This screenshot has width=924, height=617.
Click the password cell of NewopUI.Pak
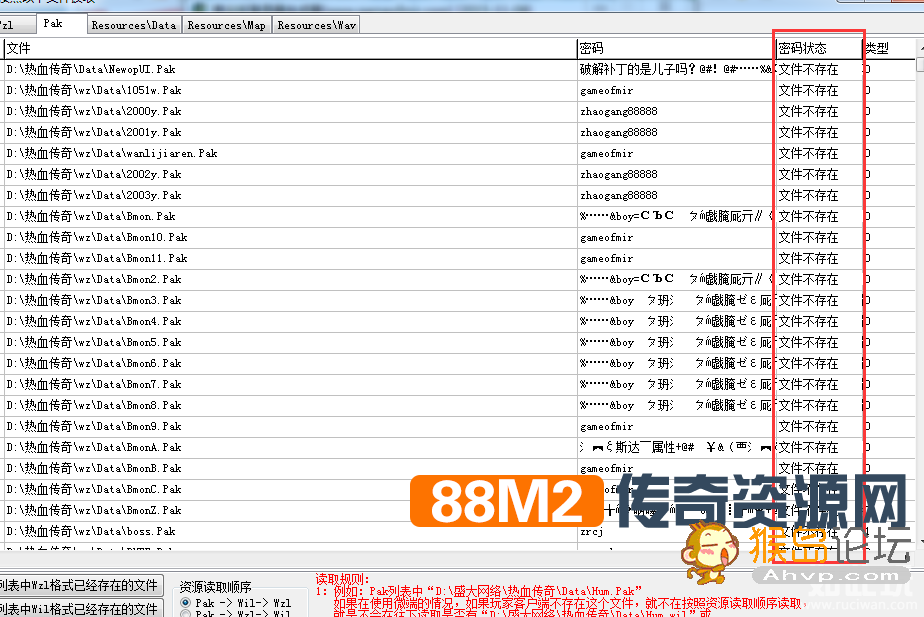click(675, 70)
